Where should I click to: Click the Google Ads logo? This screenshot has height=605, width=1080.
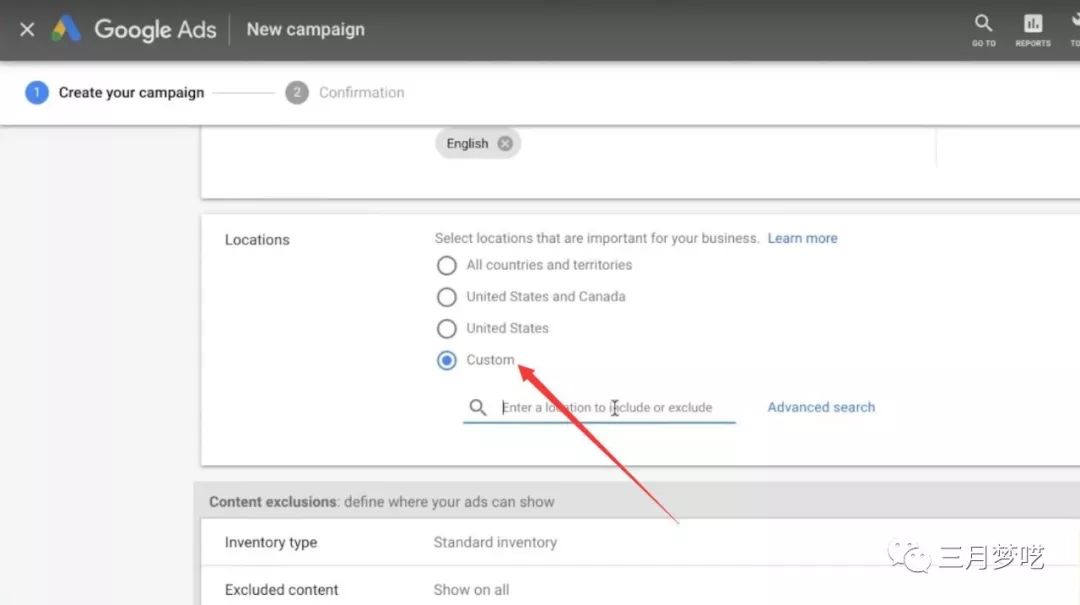(x=66, y=29)
